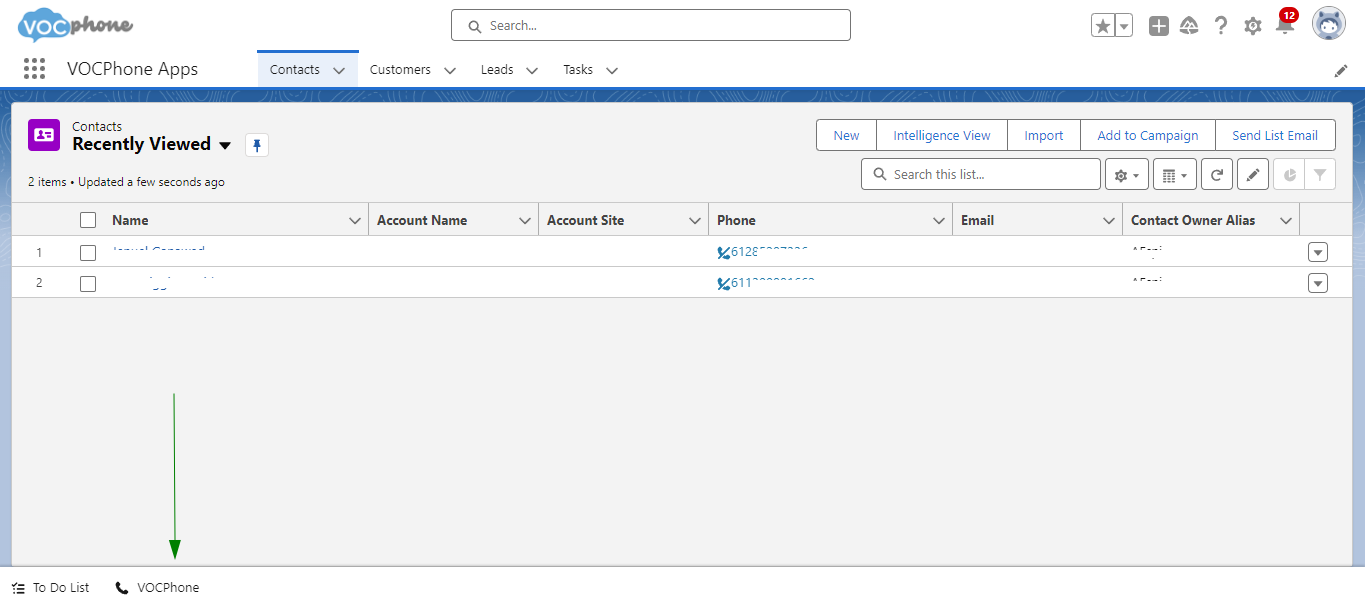Click the Help question mark icon

[x=1220, y=26]
